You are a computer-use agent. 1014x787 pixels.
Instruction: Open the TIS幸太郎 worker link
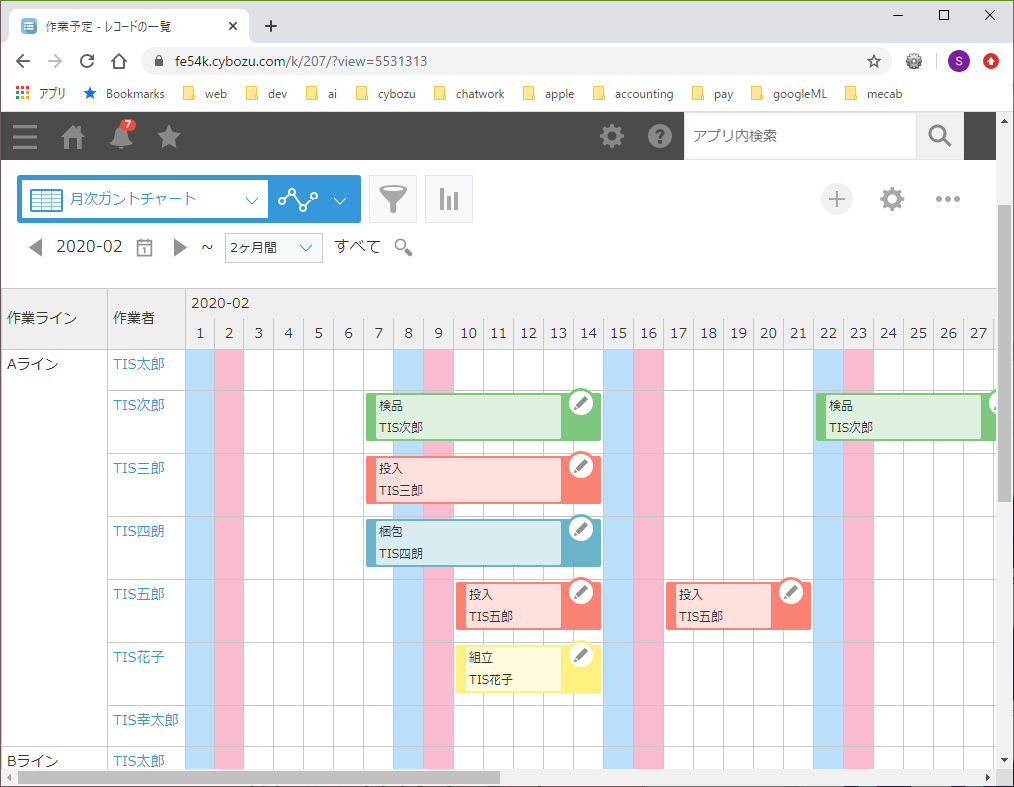click(x=146, y=720)
